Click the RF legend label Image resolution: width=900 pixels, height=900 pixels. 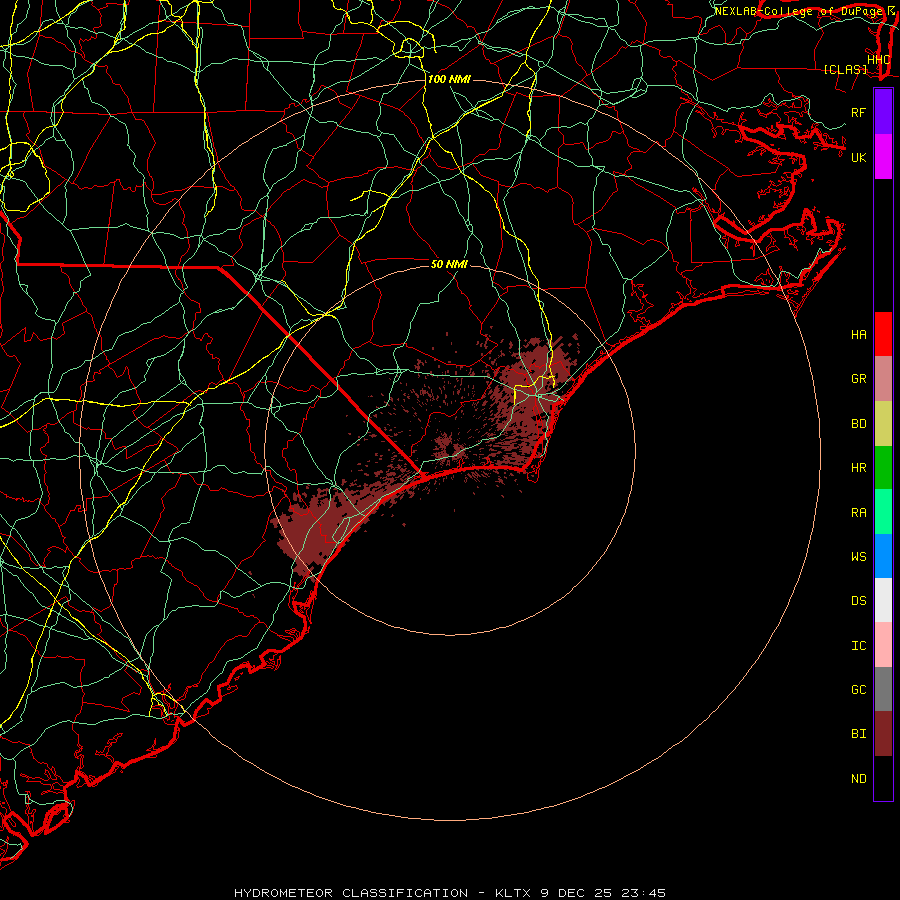coord(858,112)
